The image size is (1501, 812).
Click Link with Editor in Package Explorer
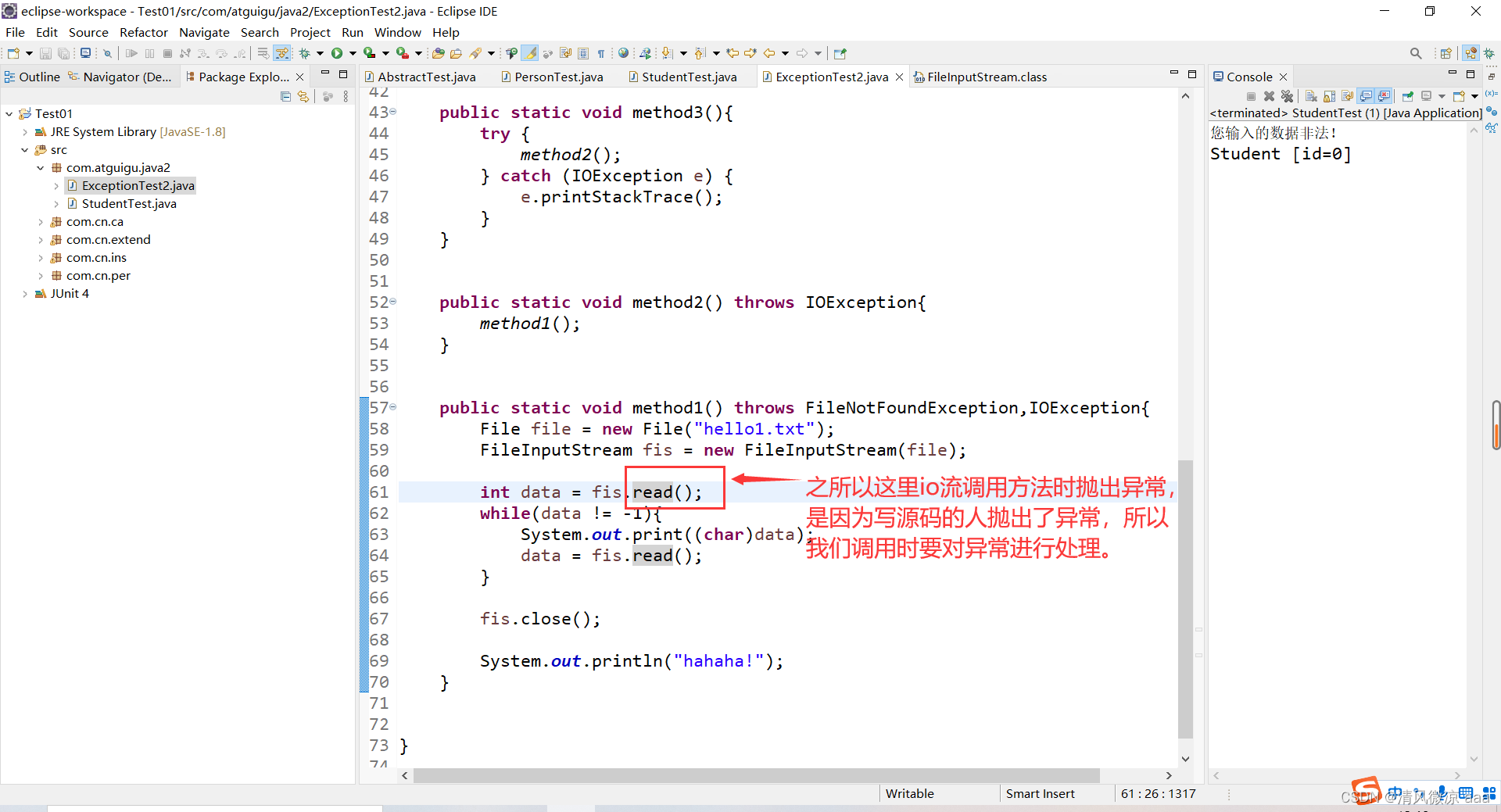[303, 96]
